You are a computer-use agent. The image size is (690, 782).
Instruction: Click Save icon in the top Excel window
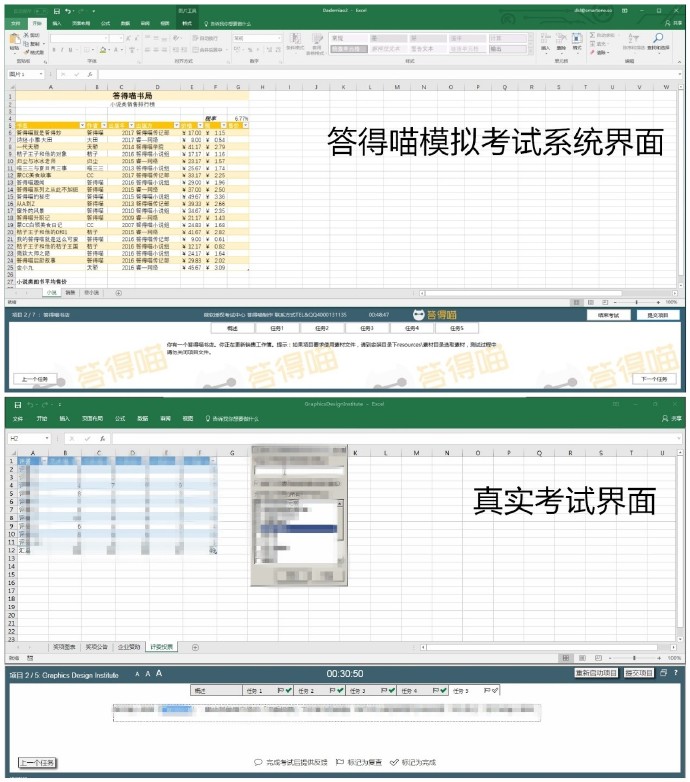click(57, 11)
